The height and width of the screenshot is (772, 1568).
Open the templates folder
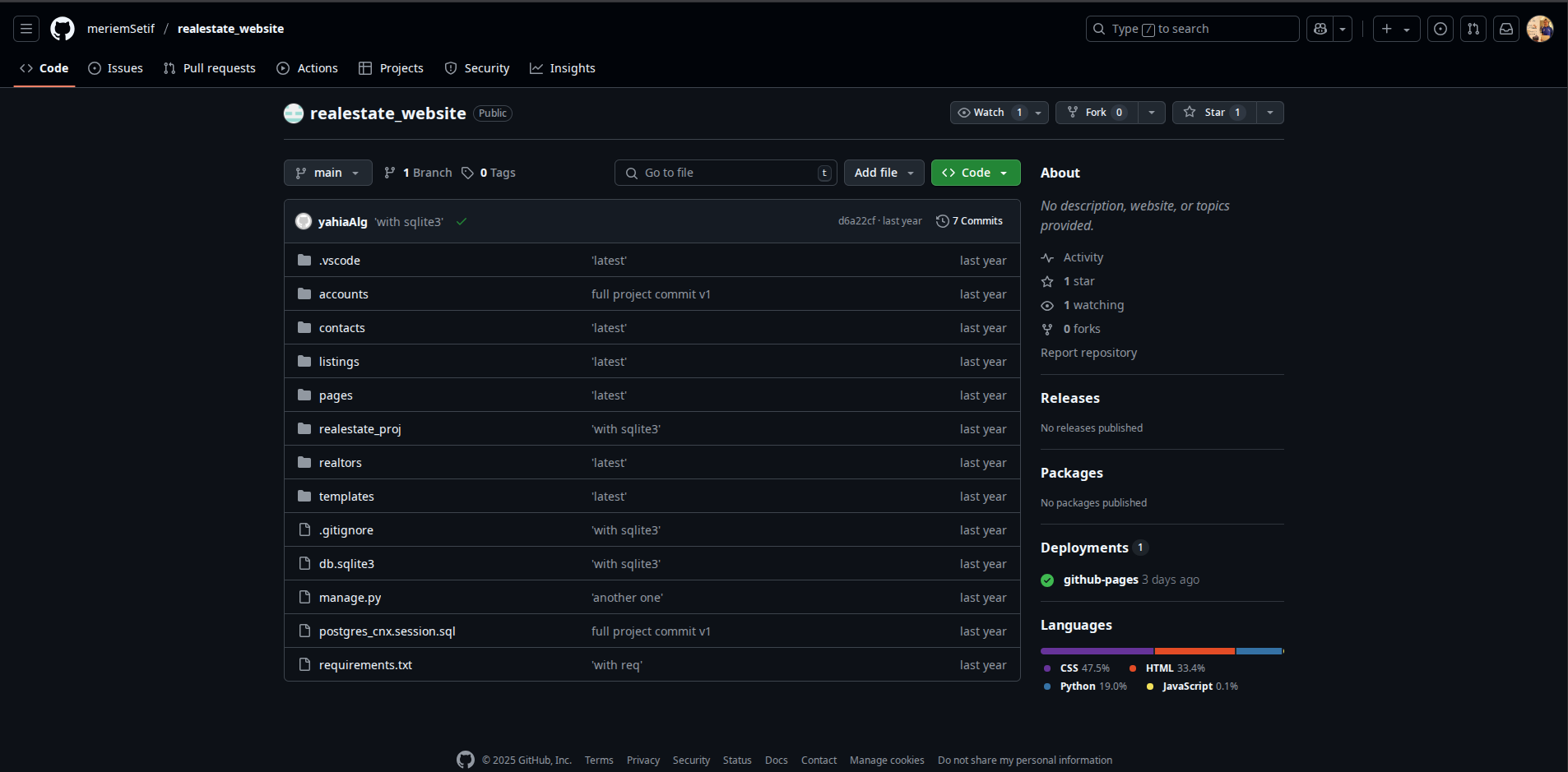[x=346, y=497]
